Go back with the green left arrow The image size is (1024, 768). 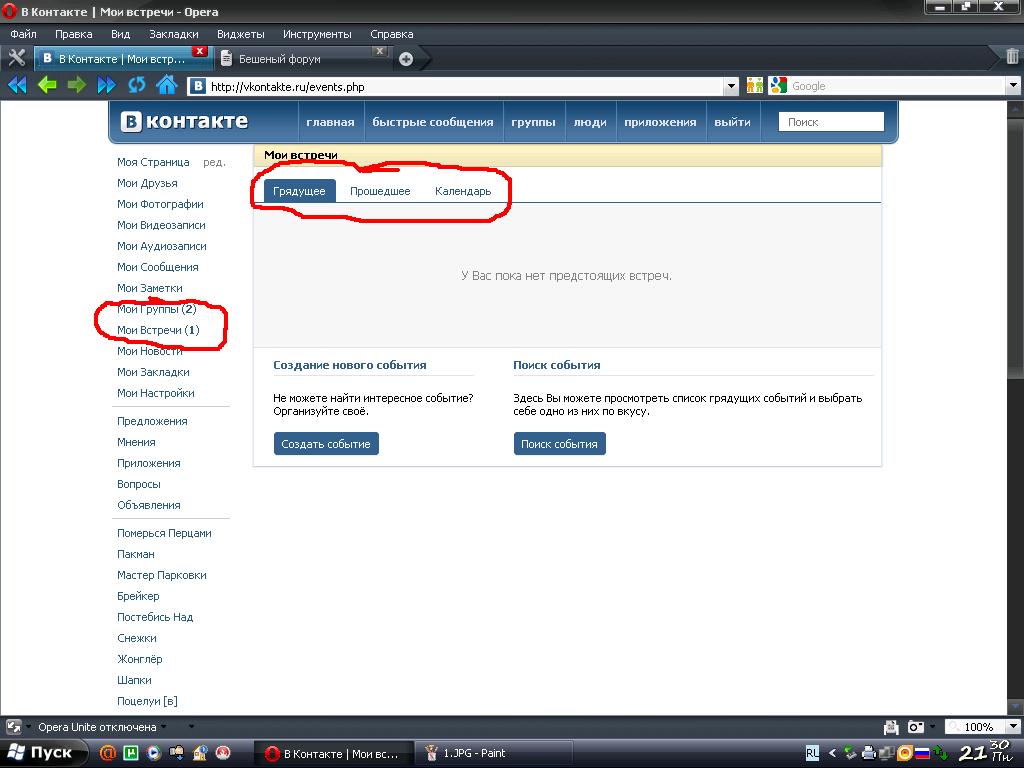tap(46, 85)
